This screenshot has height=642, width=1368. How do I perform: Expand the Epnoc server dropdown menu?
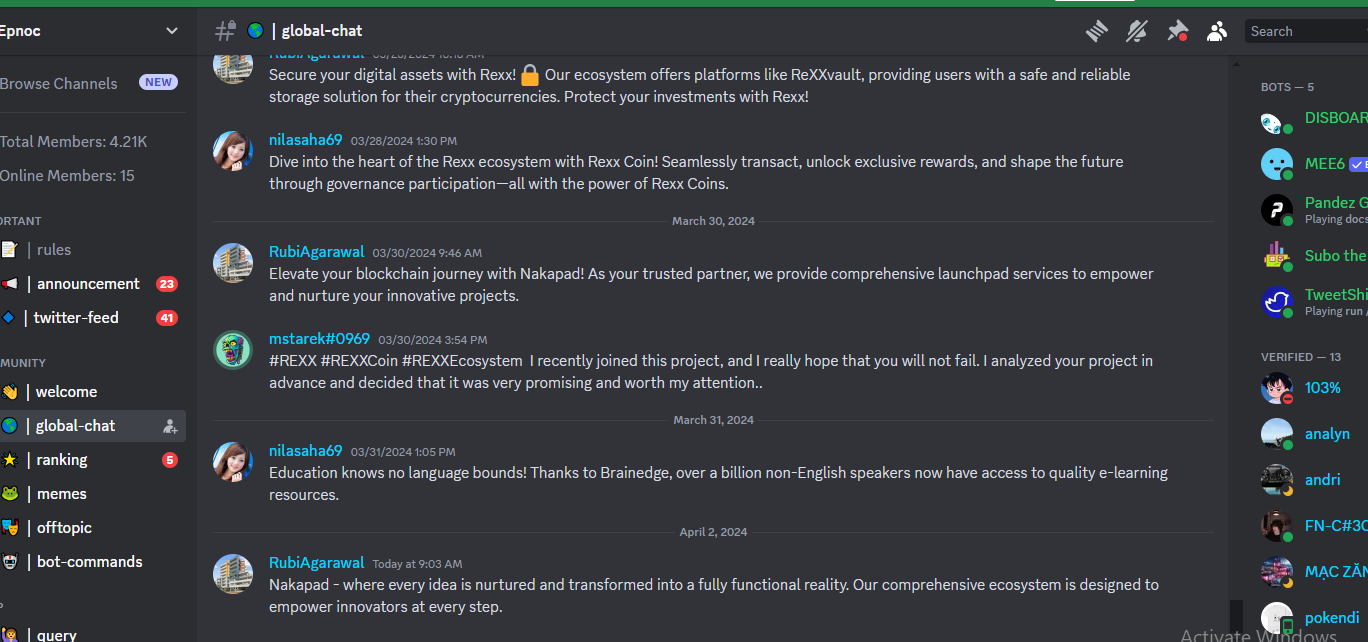(x=172, y=31)
